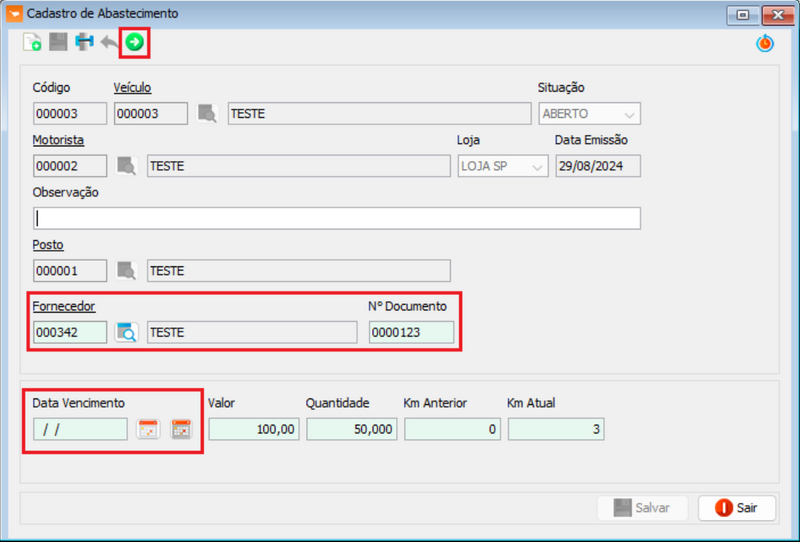The width and height of the screenshot is (800, 542).
Task: Click the green arrow toolbar icon
Action: tap(134, 42)
